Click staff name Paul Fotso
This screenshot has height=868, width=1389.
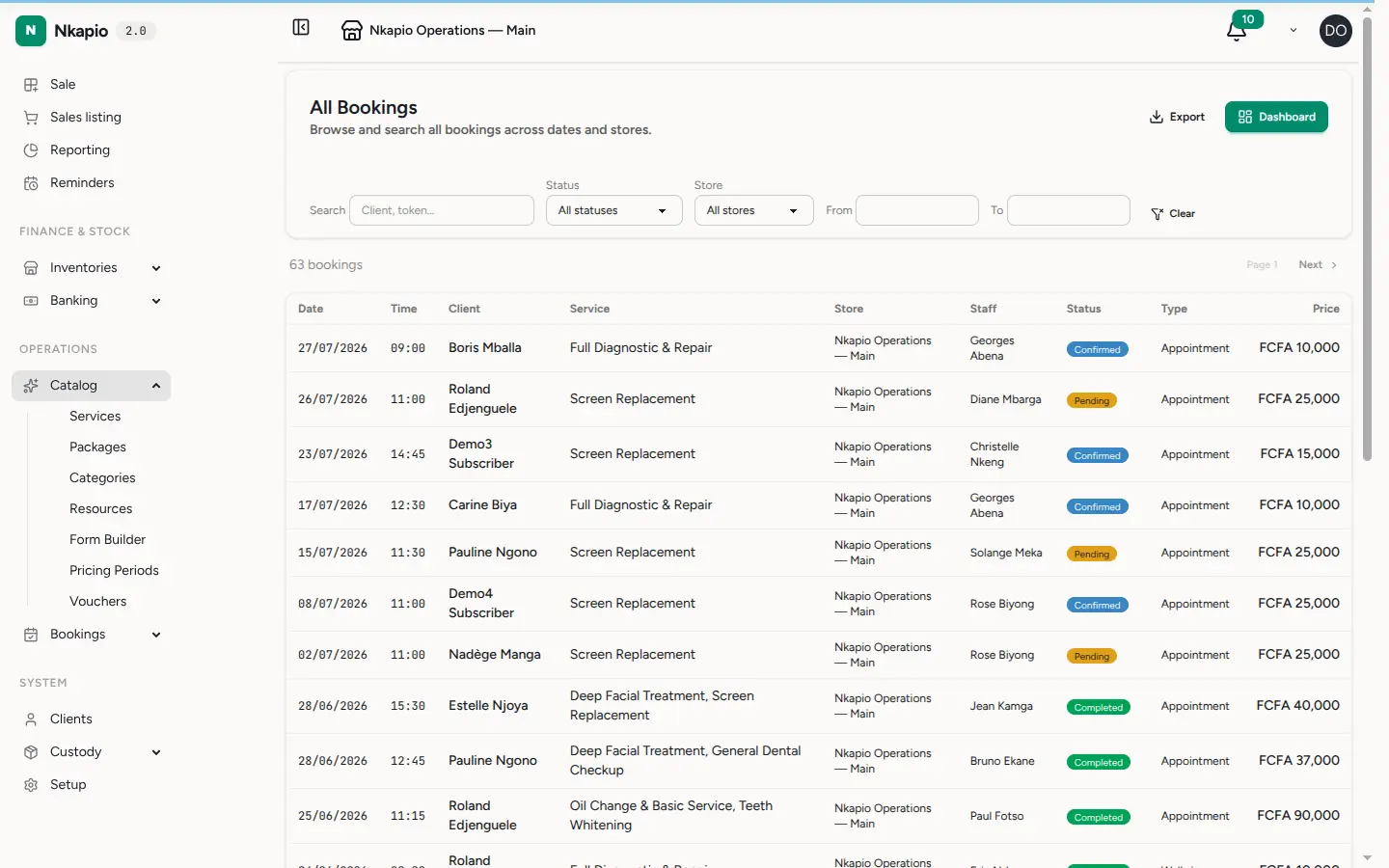click(x=996, y=817)
